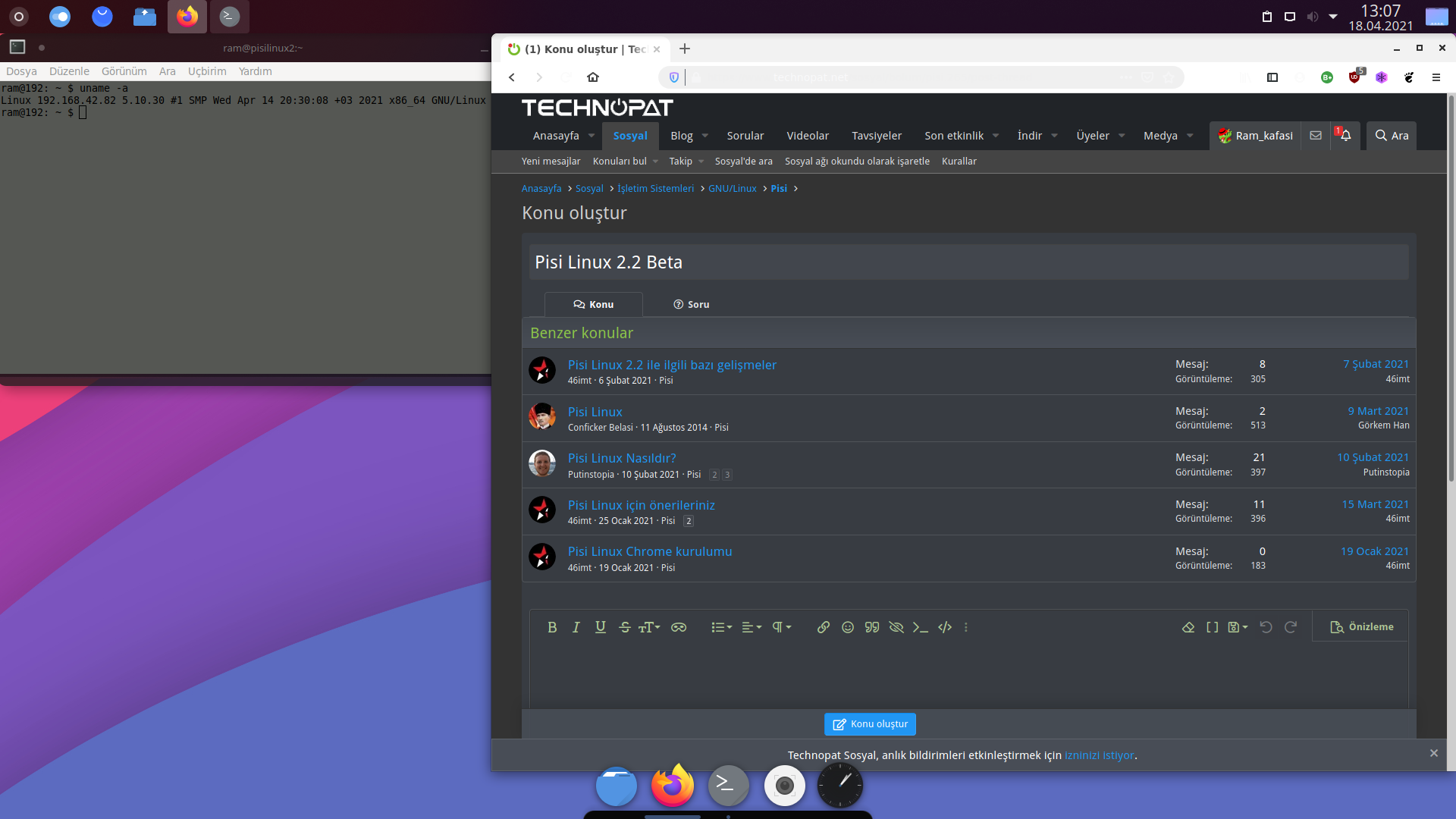1456x819 pixels.
Task: Expand the list options dropdown
Action: tap(721, 627)
